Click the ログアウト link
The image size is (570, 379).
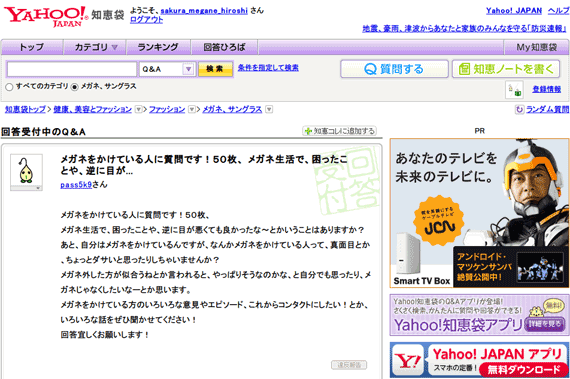click(146, 20)
